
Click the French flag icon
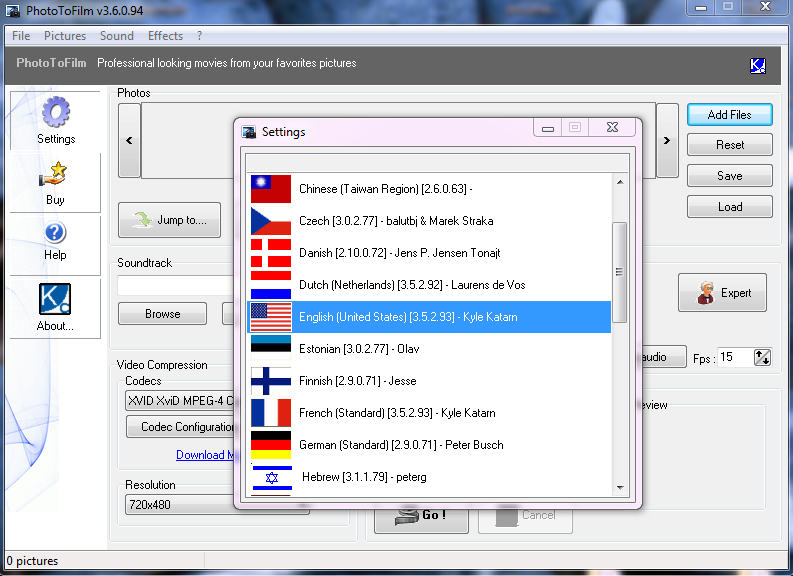click(x=271, y=413)
